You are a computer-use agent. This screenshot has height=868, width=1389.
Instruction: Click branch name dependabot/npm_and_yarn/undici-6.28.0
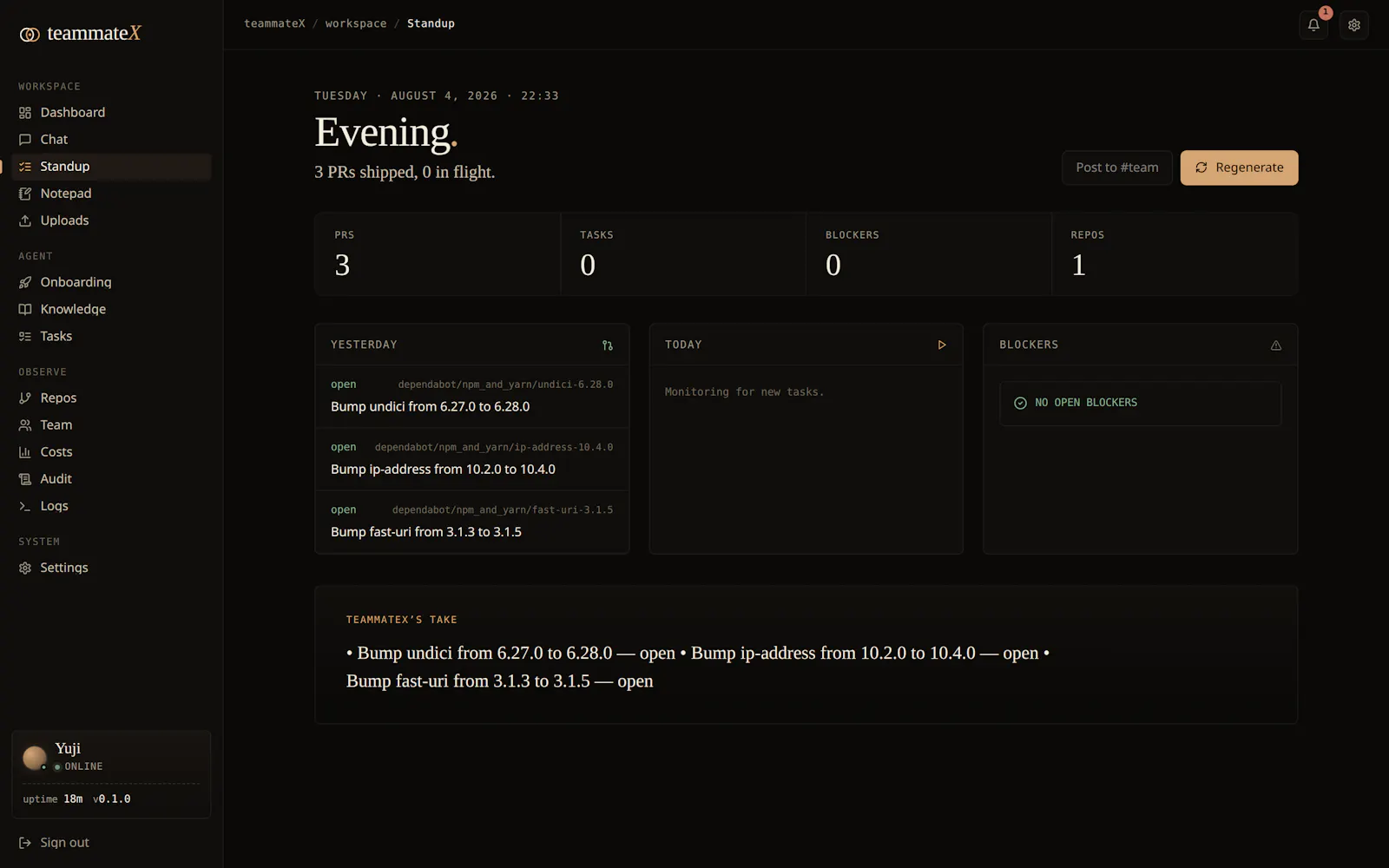click(505, 385)
